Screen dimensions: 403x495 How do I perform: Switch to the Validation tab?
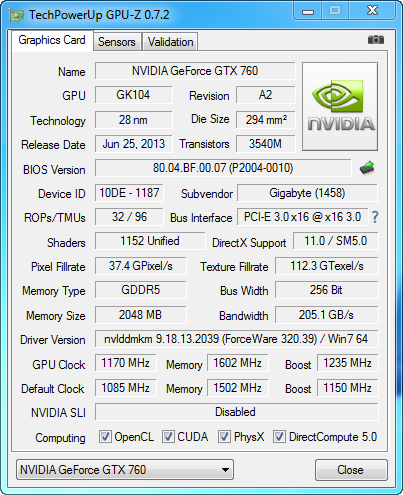(x=170, y=42)
